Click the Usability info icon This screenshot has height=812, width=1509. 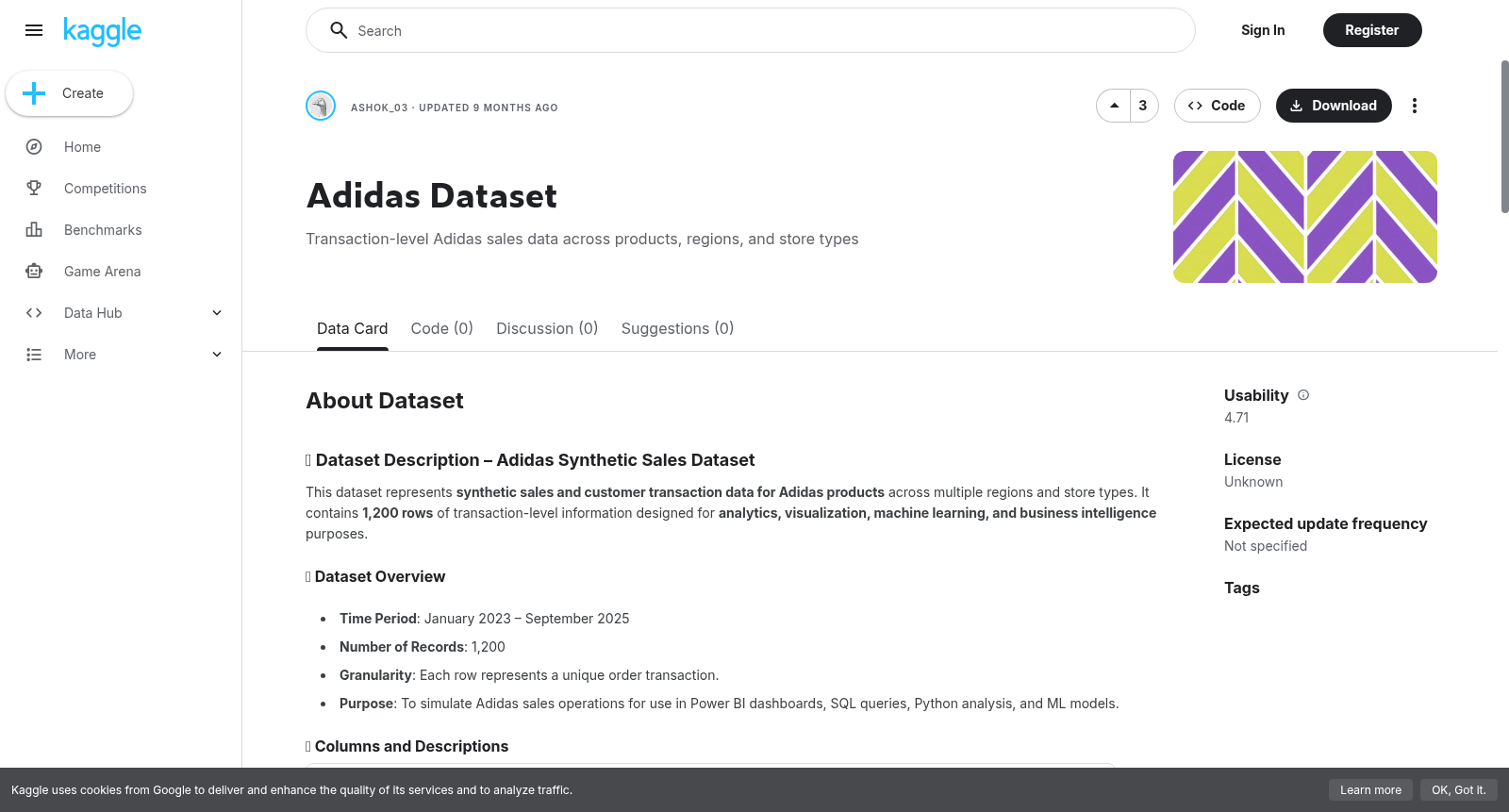pos(1303,395)
